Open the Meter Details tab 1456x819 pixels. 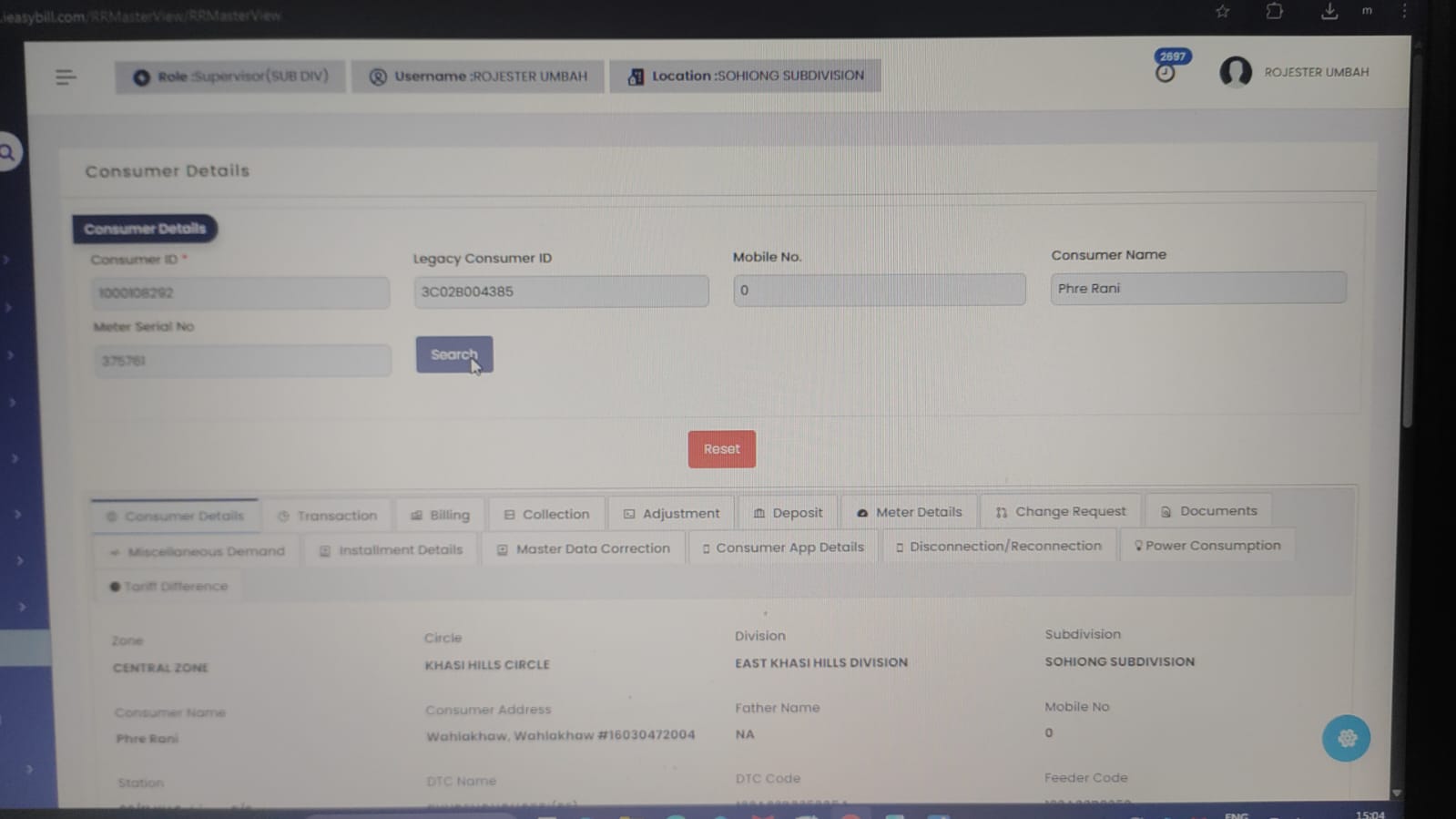pos(909,512)
